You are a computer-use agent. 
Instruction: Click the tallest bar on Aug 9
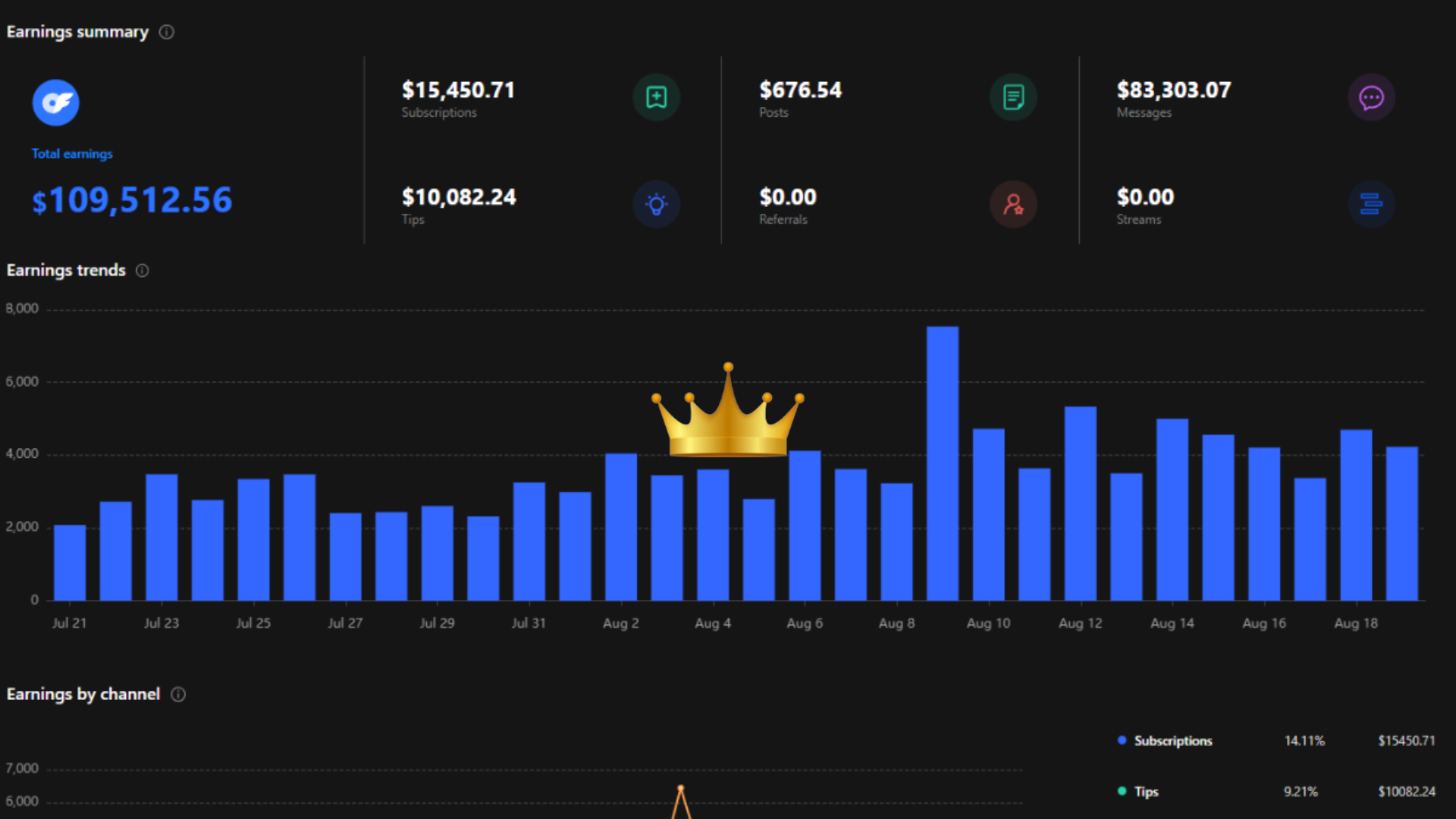coord(943,463)
